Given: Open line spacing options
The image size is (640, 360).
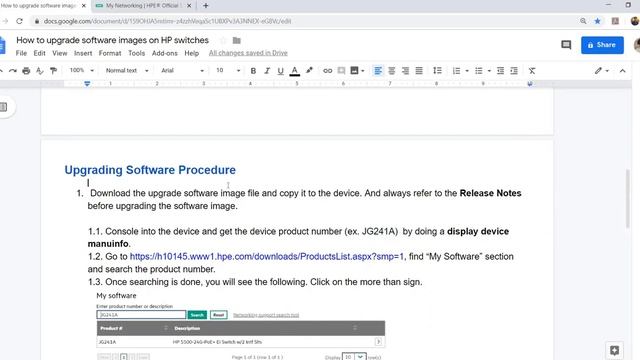Looking at the screenshot, I should pyautogui.click(x=437, y=71).
